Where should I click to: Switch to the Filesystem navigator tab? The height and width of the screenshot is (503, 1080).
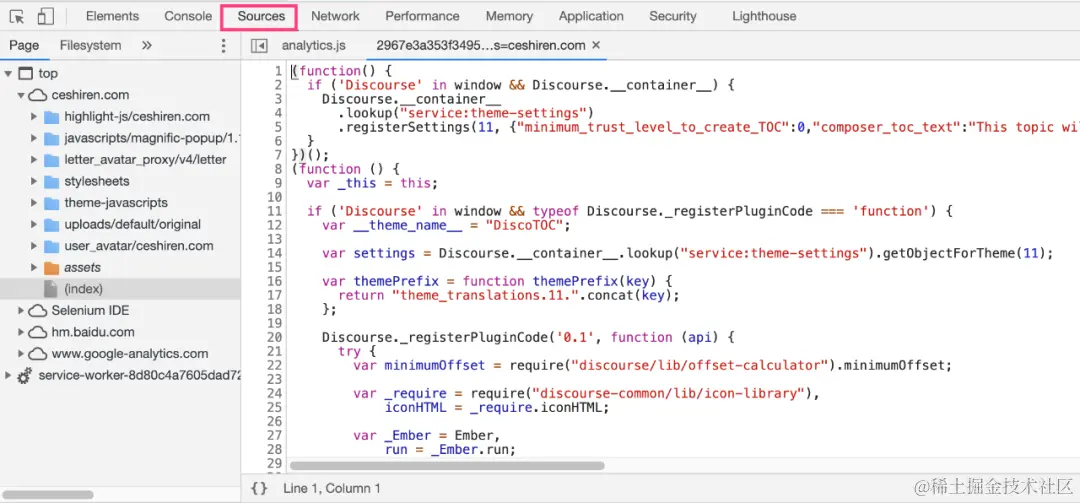pos(90,45)
